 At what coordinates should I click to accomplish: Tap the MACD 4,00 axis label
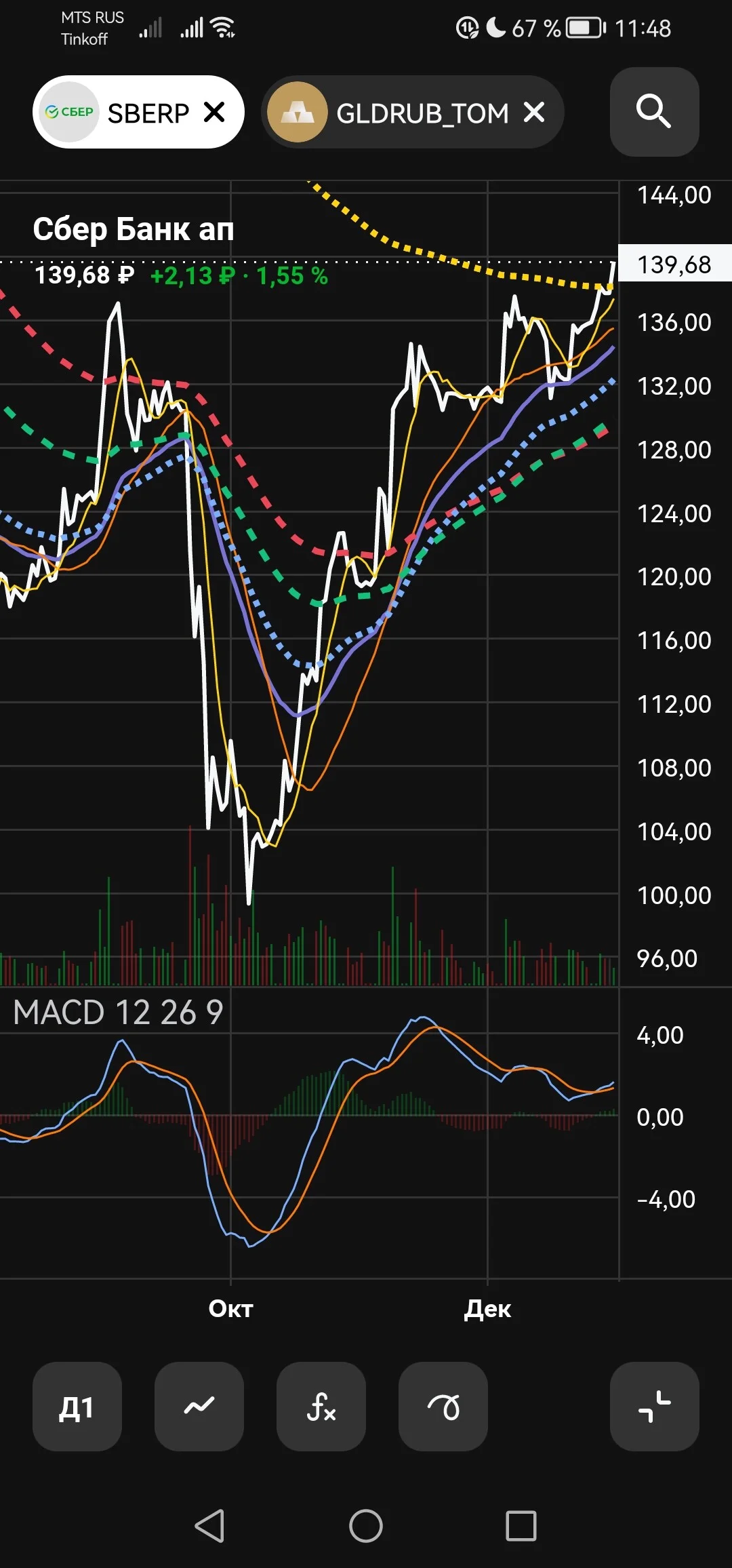pyautogui.click(x=660, y=1035)
